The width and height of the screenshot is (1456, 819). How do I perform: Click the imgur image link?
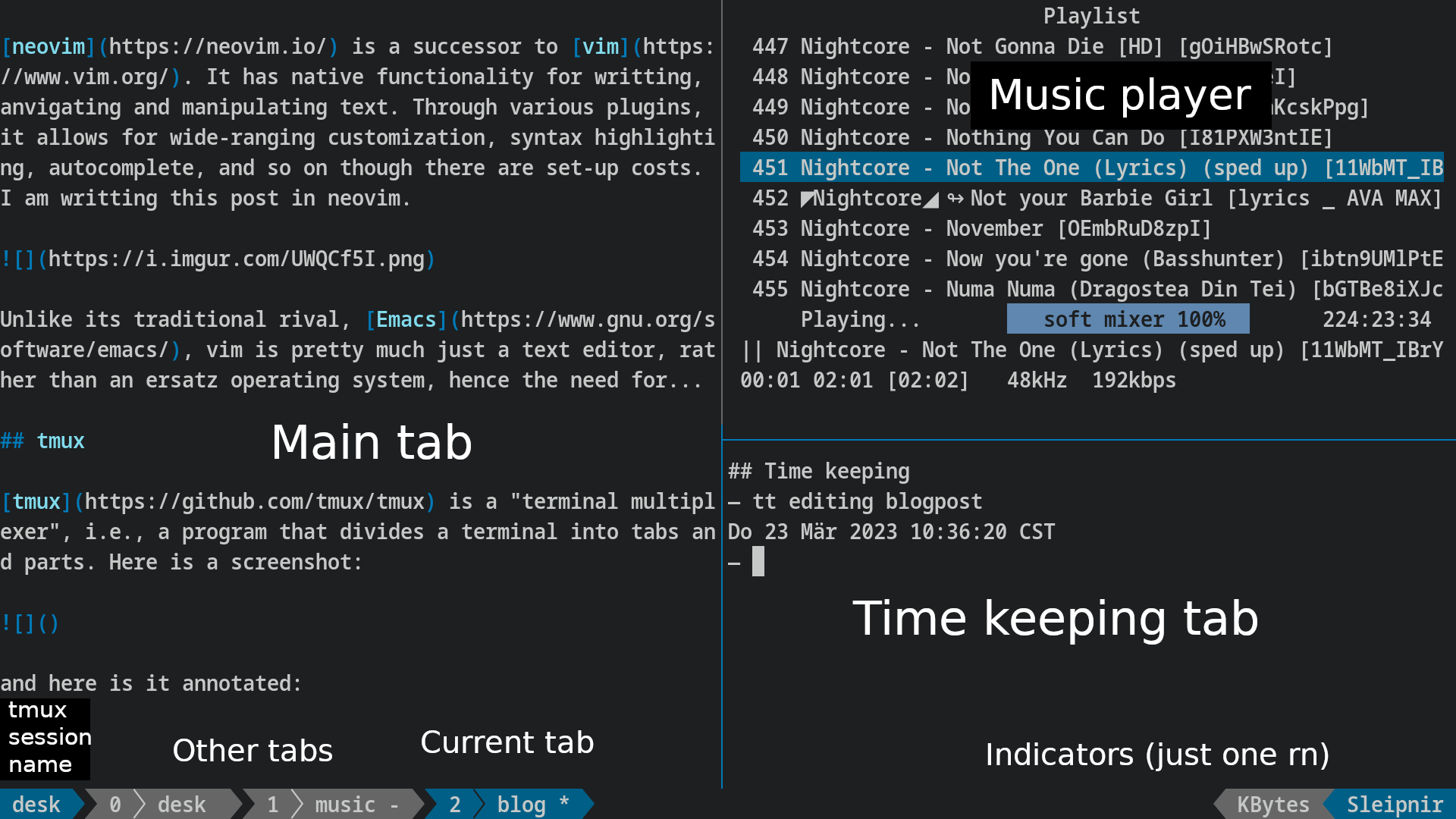click(x=236, y=259)
